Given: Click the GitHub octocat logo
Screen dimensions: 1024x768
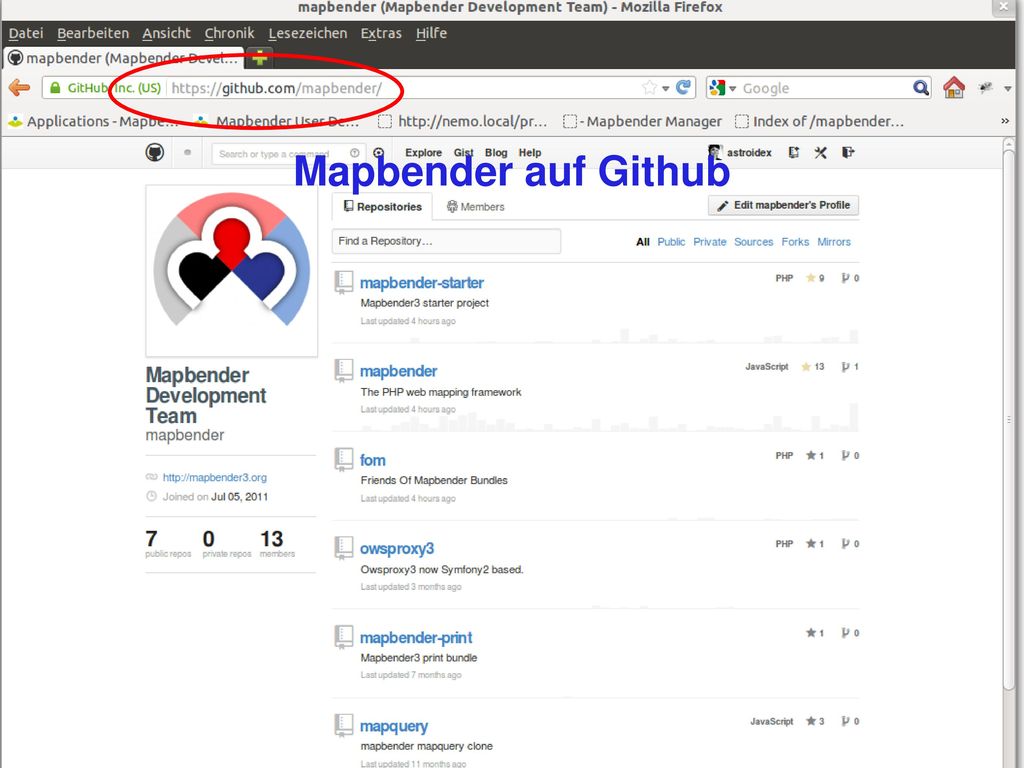Looking at the screenshot, I should tap(155, 153).
